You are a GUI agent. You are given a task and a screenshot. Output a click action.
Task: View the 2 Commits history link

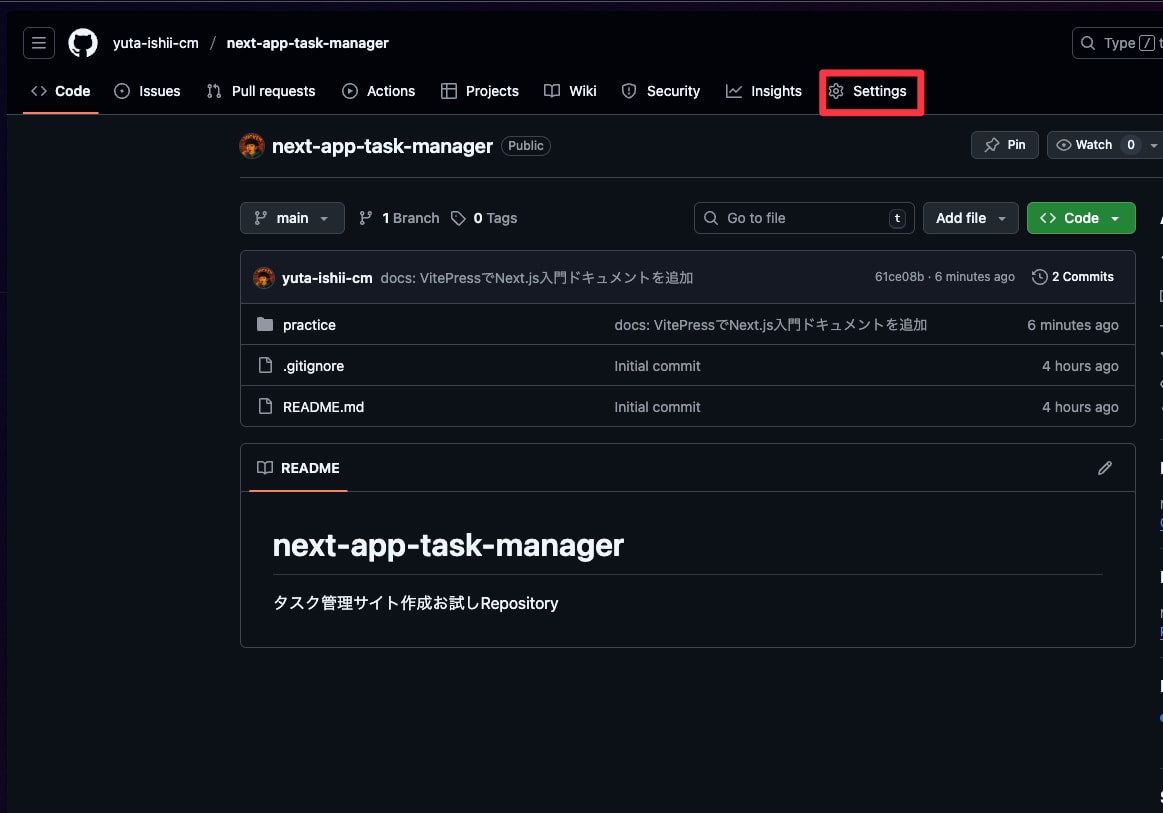click(1073, 277)
